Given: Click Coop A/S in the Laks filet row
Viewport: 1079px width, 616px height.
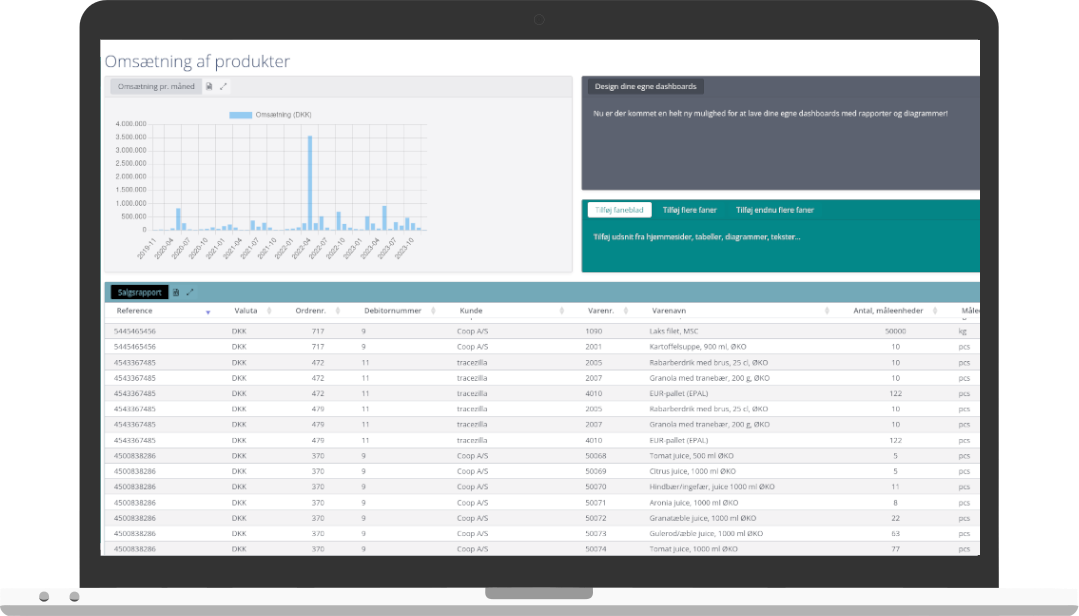Looking at the screenshot, I should [x=472, y=332].
